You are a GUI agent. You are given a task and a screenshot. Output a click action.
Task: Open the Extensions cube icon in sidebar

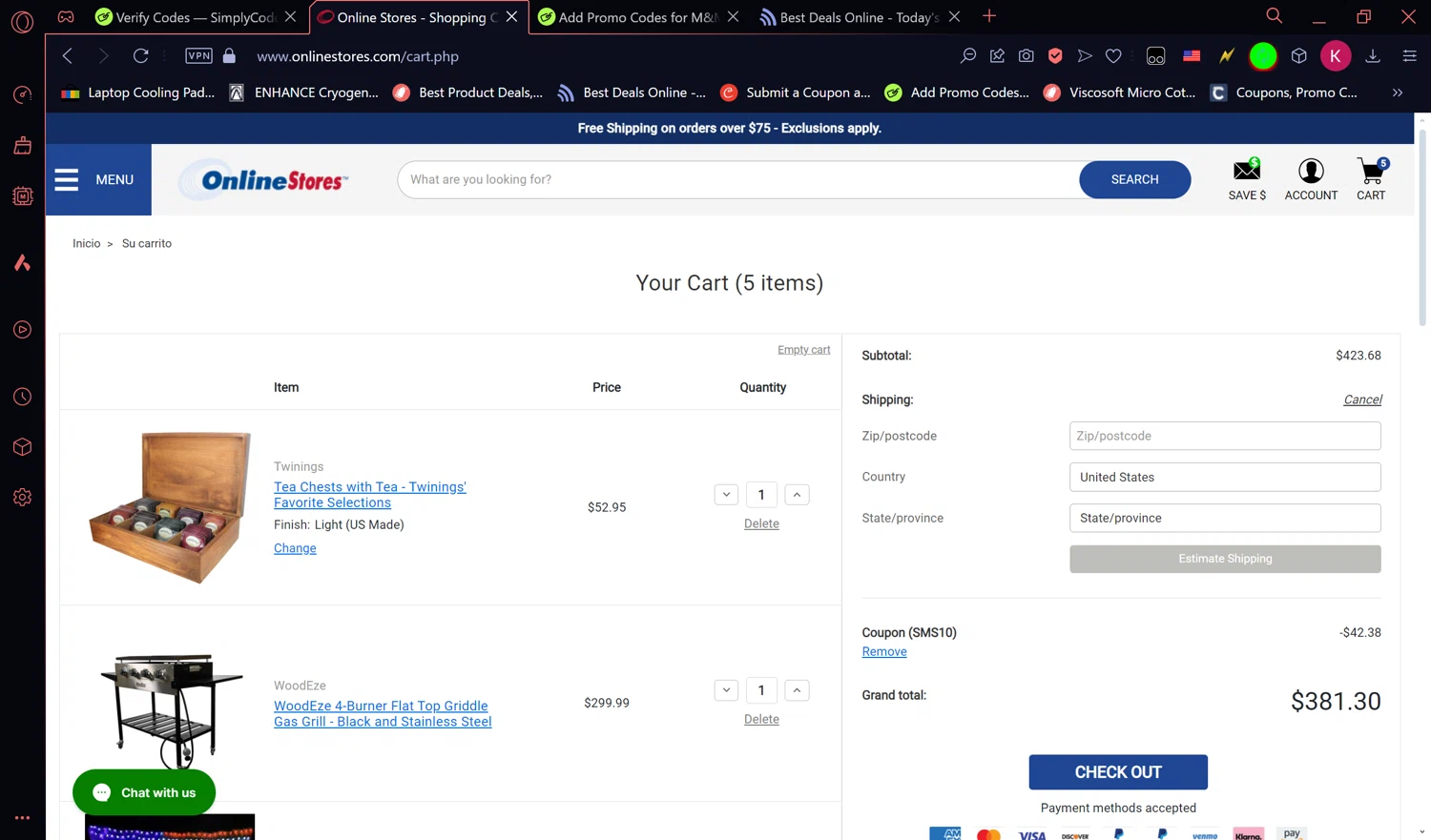22,446
